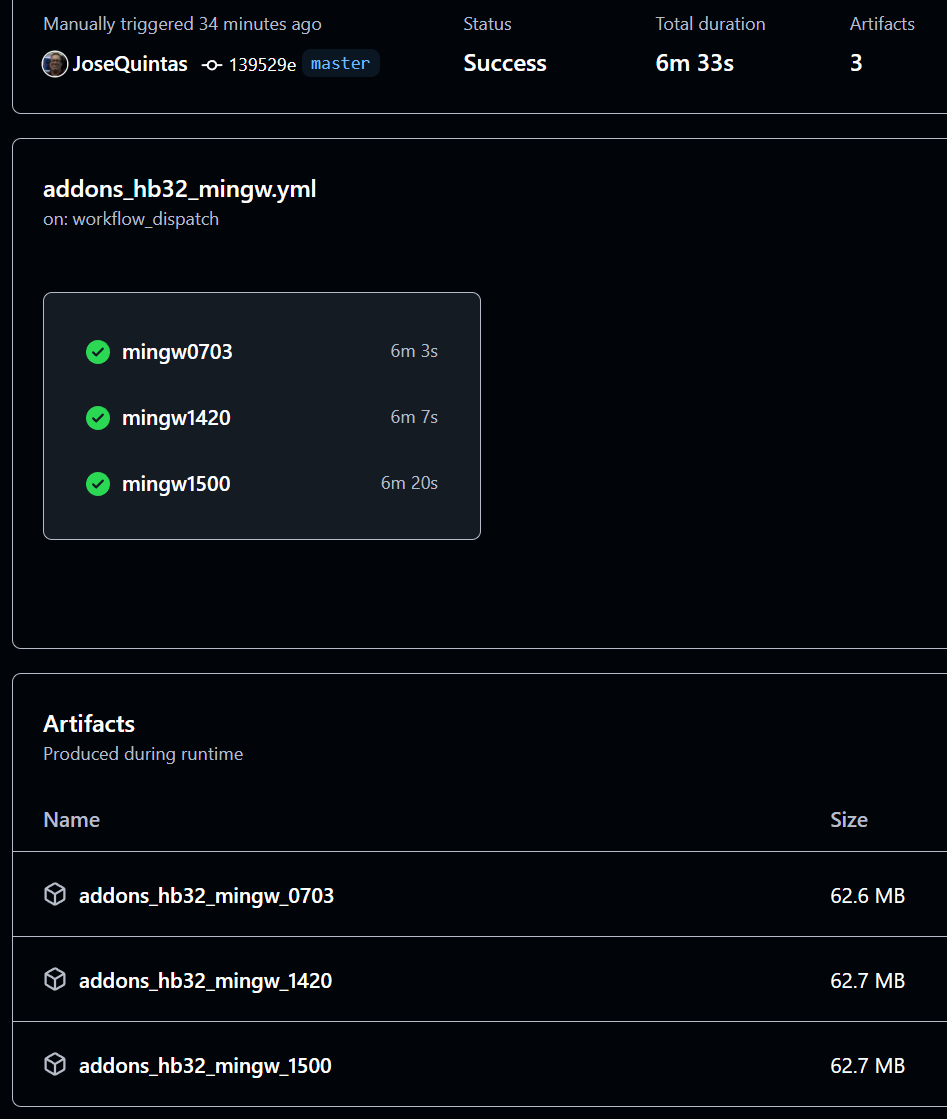Click the artifacts count 3
This screenshot has width=947, height=1119.
tap(856, 63)
